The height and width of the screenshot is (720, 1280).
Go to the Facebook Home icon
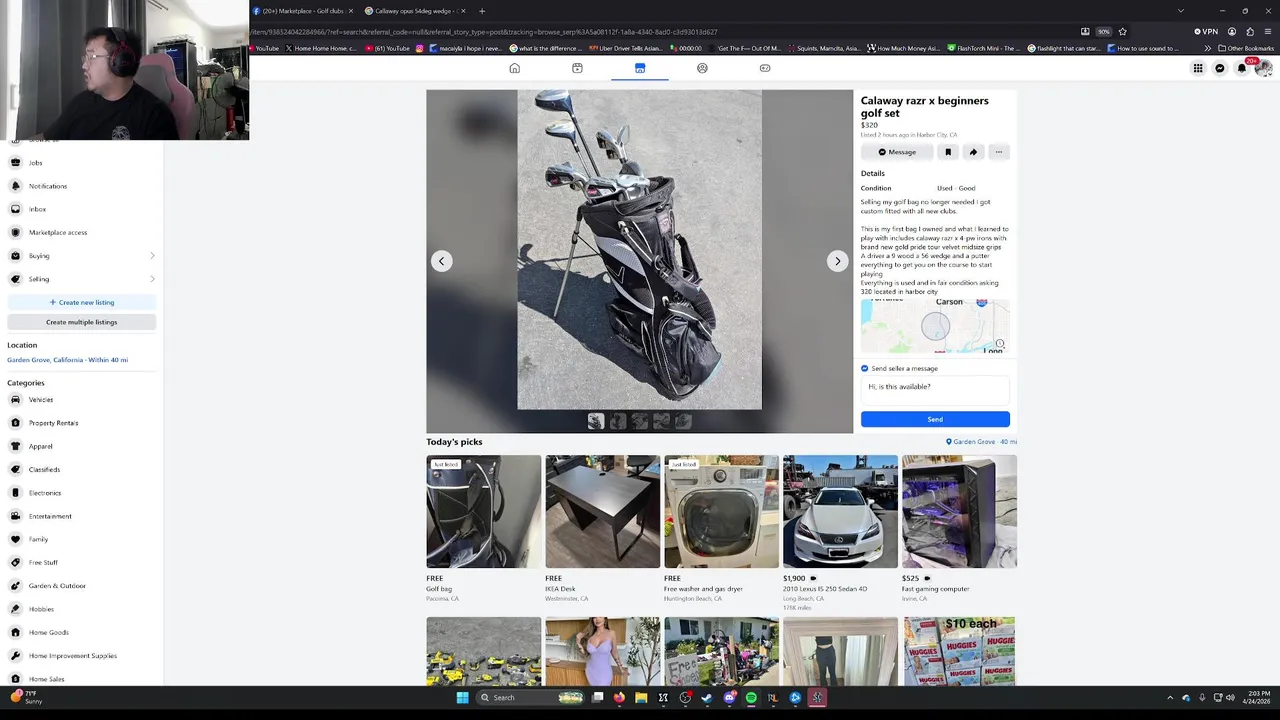(515, 68)
